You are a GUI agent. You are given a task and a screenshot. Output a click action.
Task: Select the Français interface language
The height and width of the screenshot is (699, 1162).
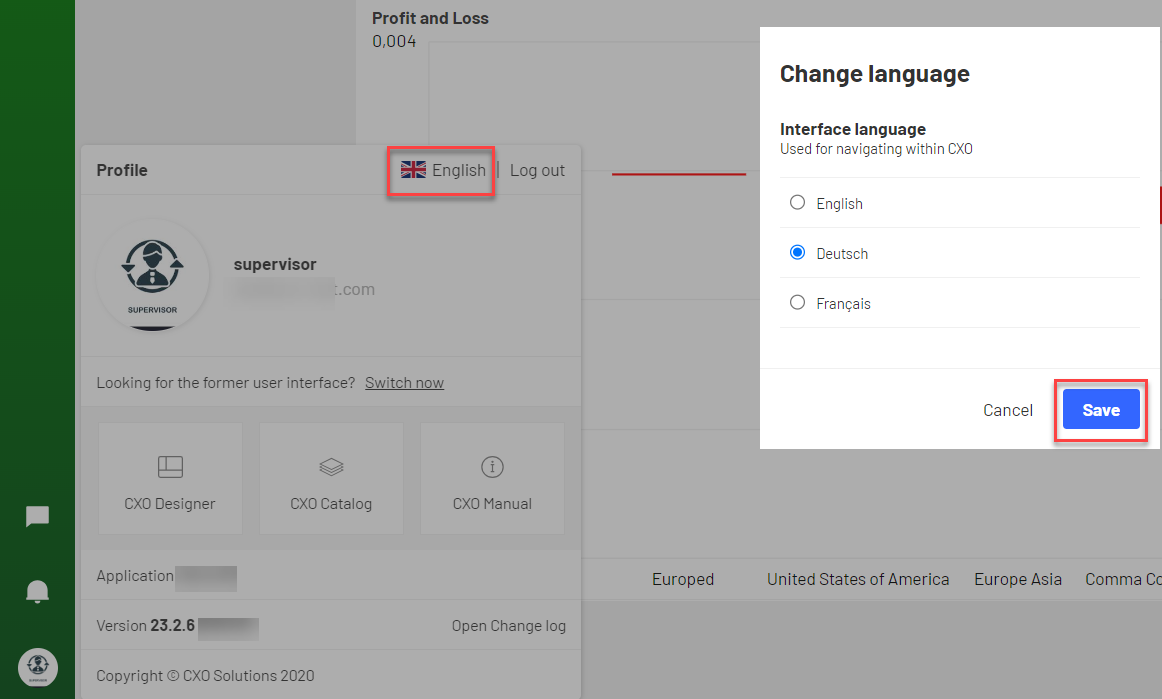click(x=797, y=302)
